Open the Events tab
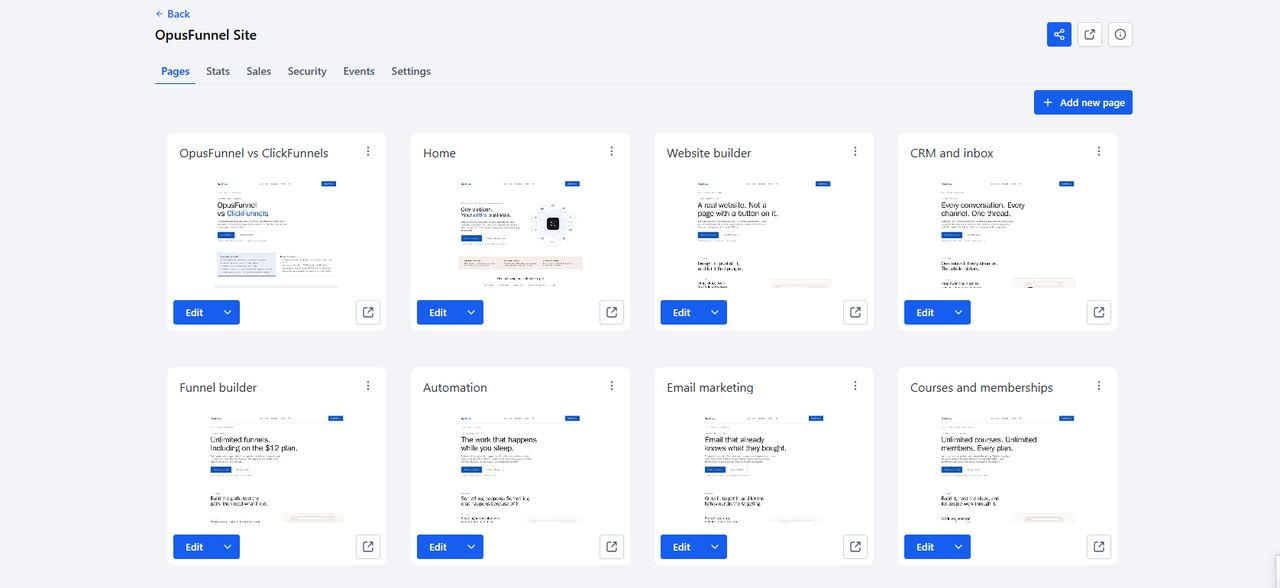This screenshot has width=1280, height=588. (359, 71)
